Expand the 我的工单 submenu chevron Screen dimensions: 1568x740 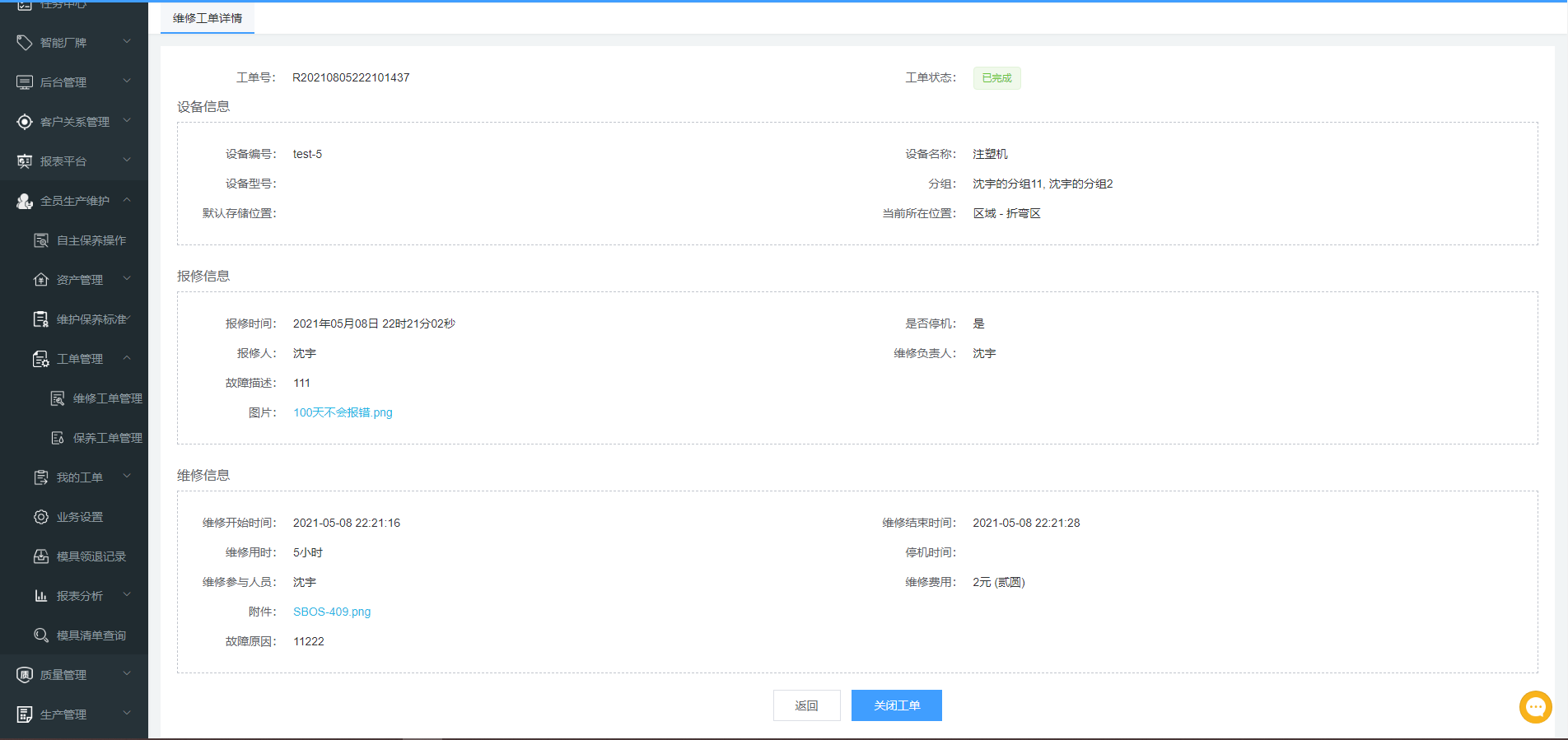(127, 477)
